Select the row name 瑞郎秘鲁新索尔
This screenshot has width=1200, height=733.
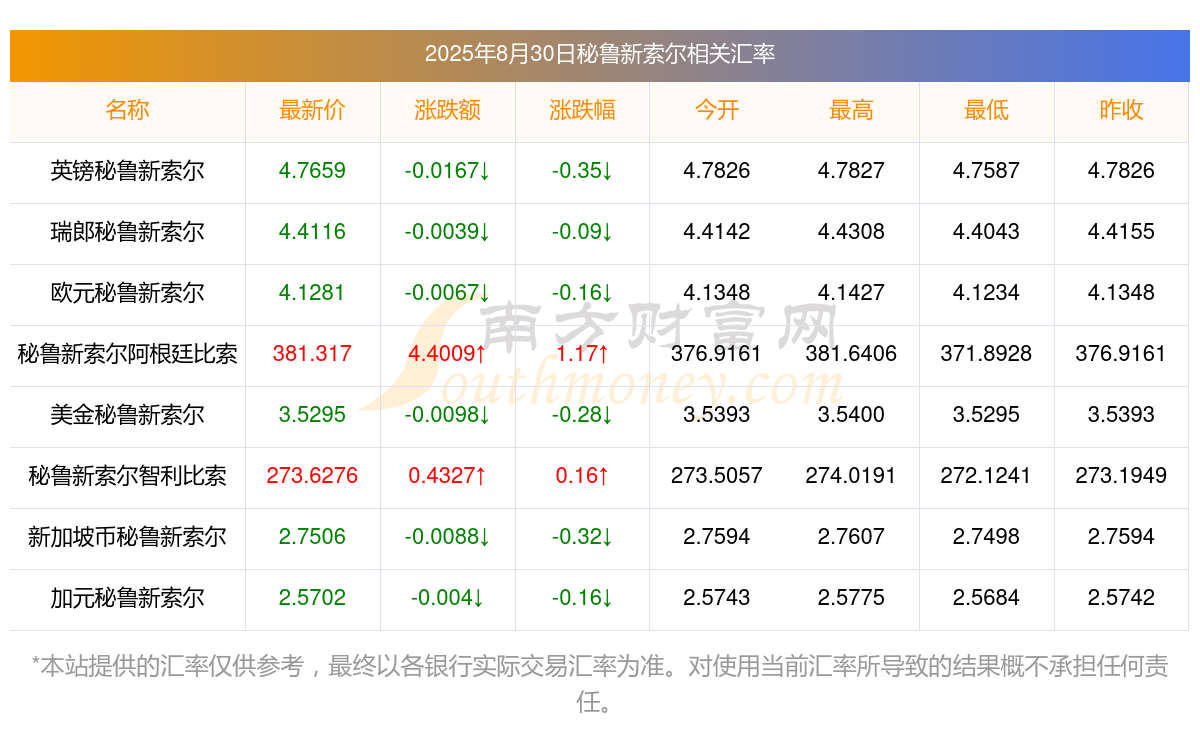(x=127, y=232)
